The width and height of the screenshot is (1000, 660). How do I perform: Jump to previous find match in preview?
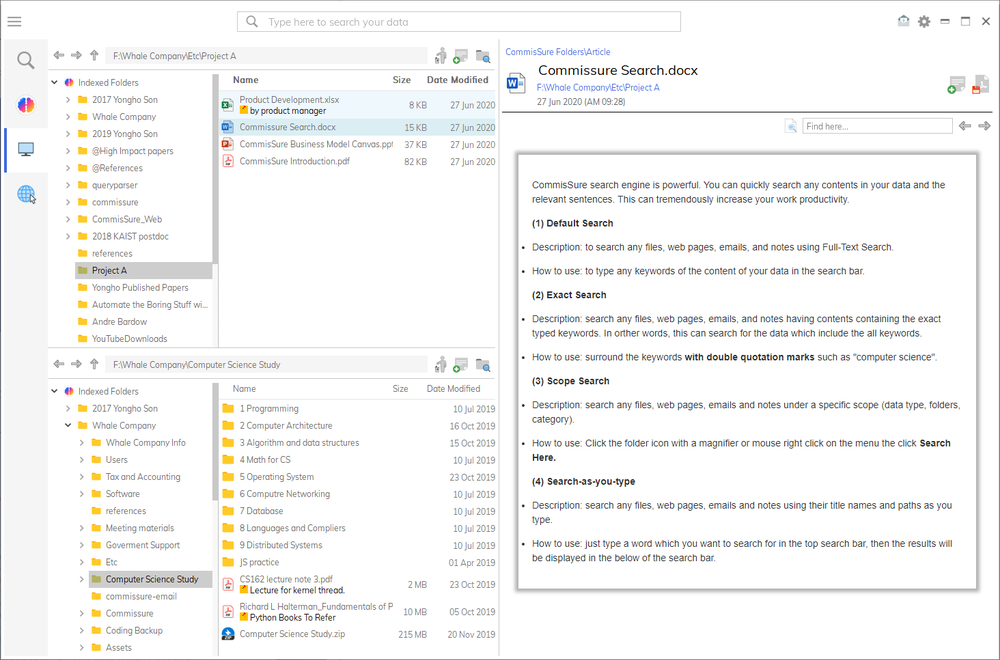pyautogui.click(x=965, y=126)
